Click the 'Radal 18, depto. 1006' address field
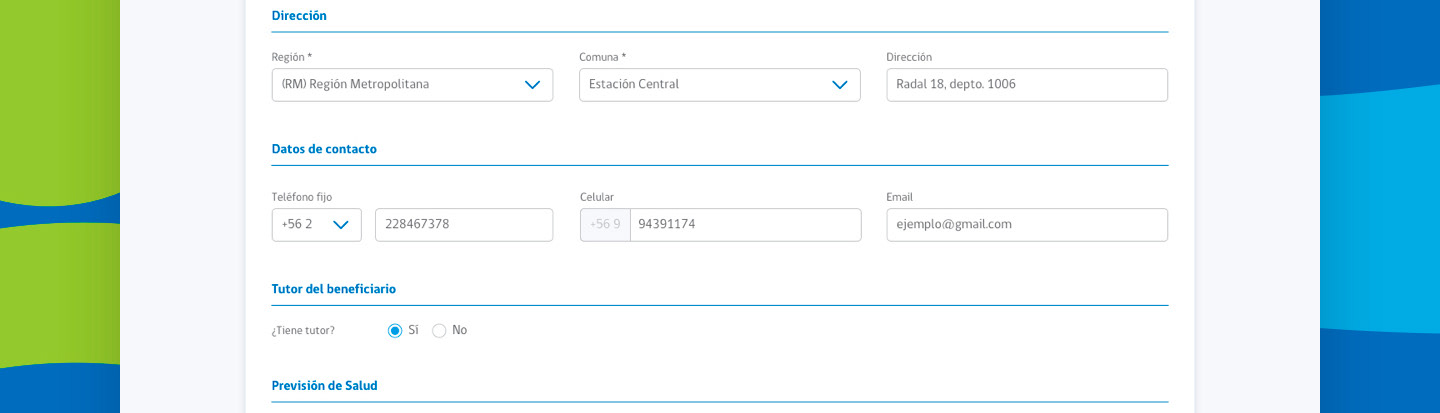Image resolution: width=1440 pixels, height=413 pixels. [1026, 85]
